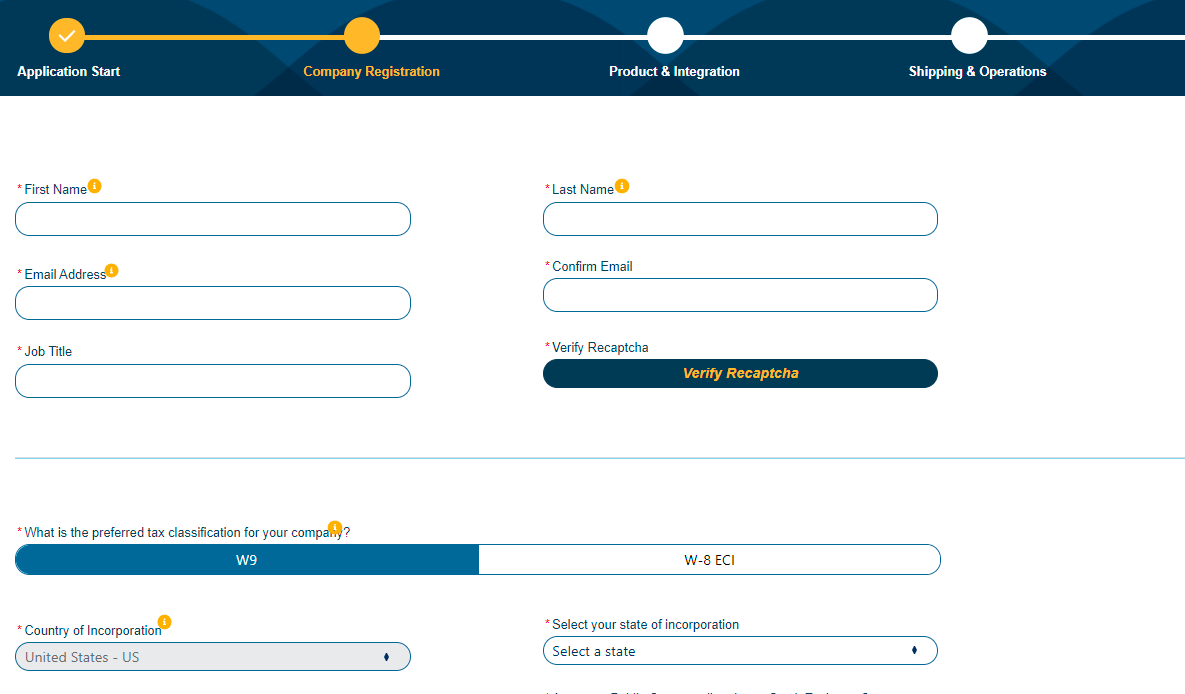Image resolution: width=1185 pixels, height=694 pixels.
Task: Click the Company Registration step label
Action: click(371, 72)
